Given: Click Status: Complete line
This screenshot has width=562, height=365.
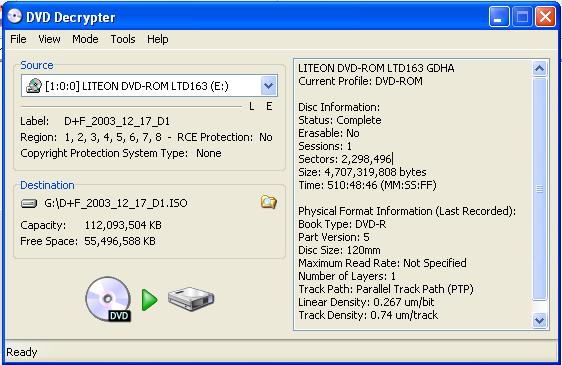Looking at the screenshot, I should [x=340, y=120].
